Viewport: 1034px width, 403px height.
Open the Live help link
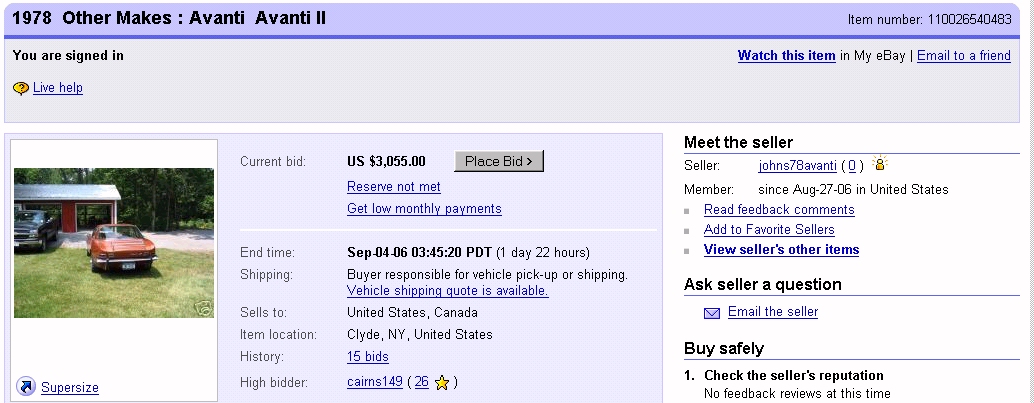58,88
